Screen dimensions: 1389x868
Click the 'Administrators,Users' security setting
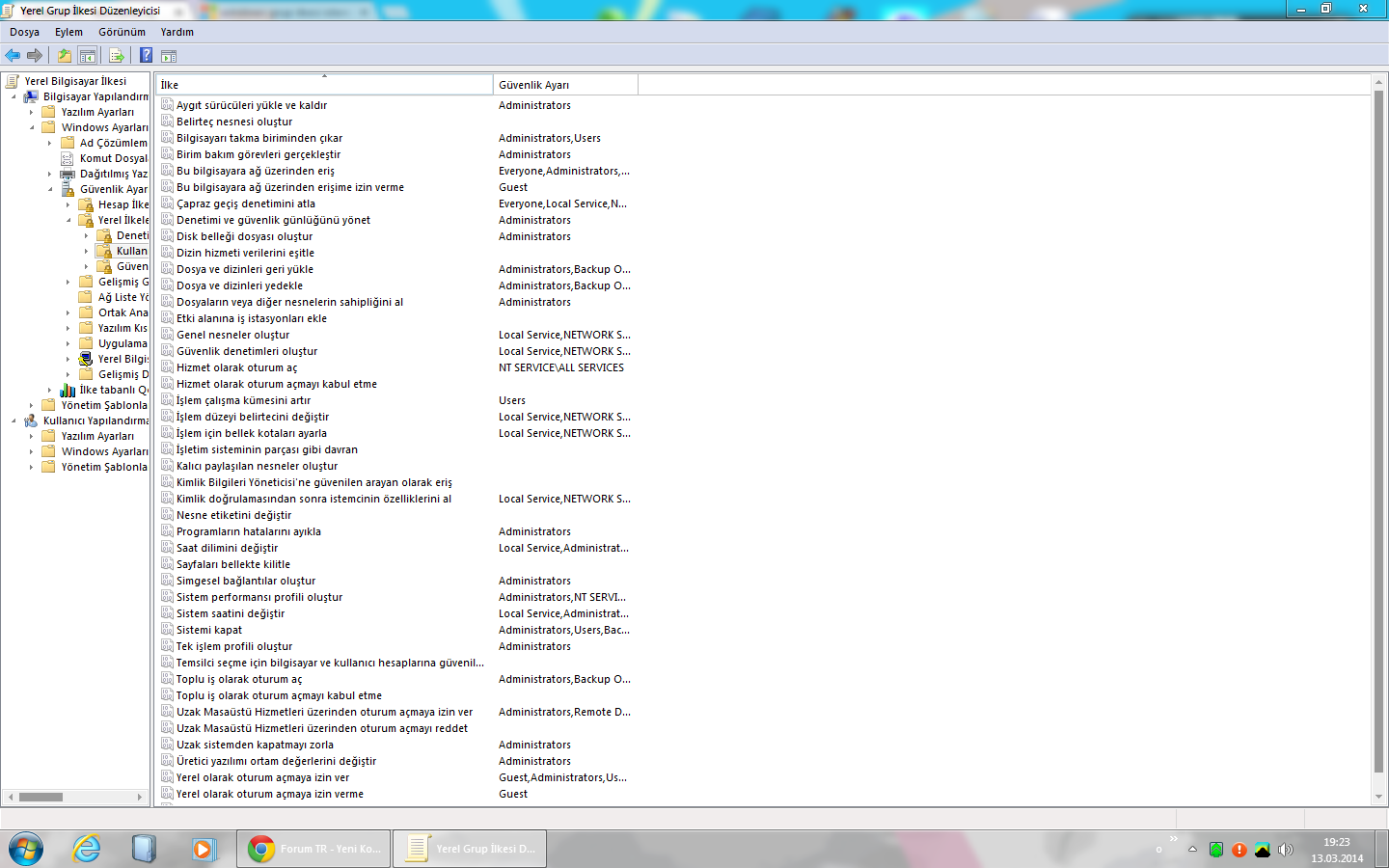click(550, 138)
